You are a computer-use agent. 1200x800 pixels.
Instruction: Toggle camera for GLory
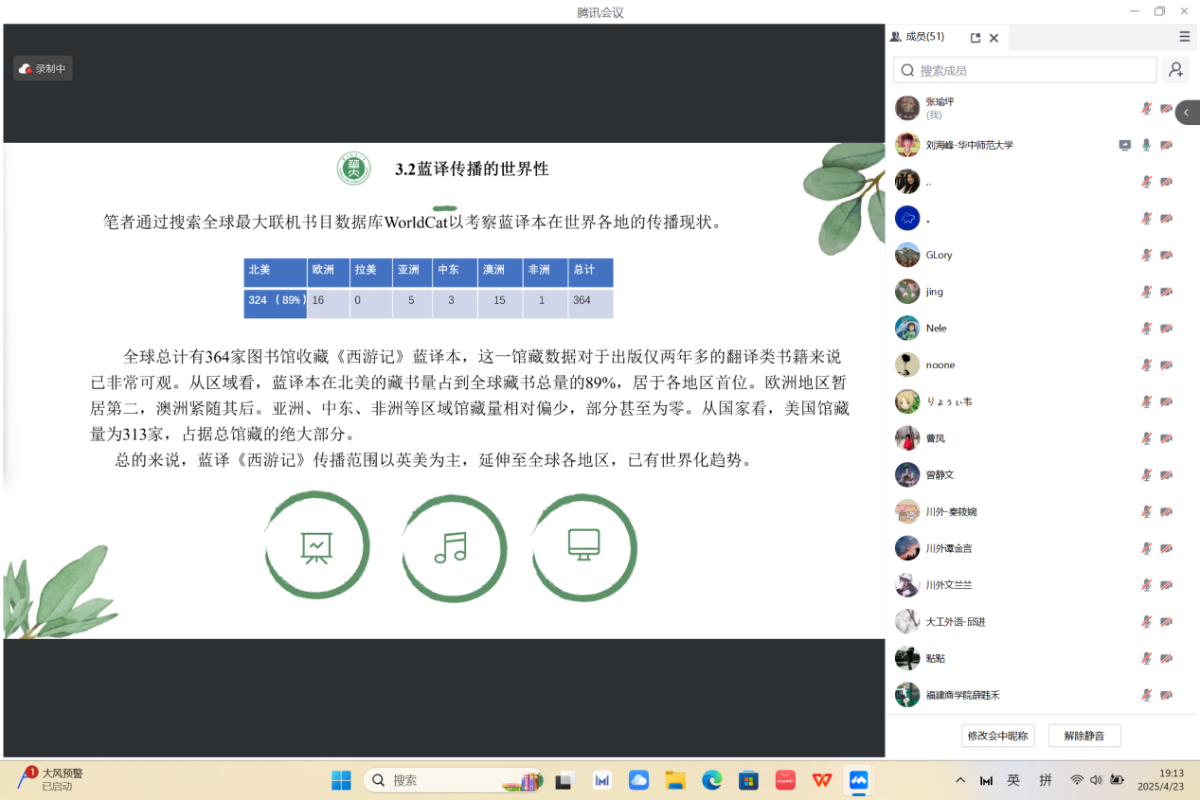tap(1166, 255)
